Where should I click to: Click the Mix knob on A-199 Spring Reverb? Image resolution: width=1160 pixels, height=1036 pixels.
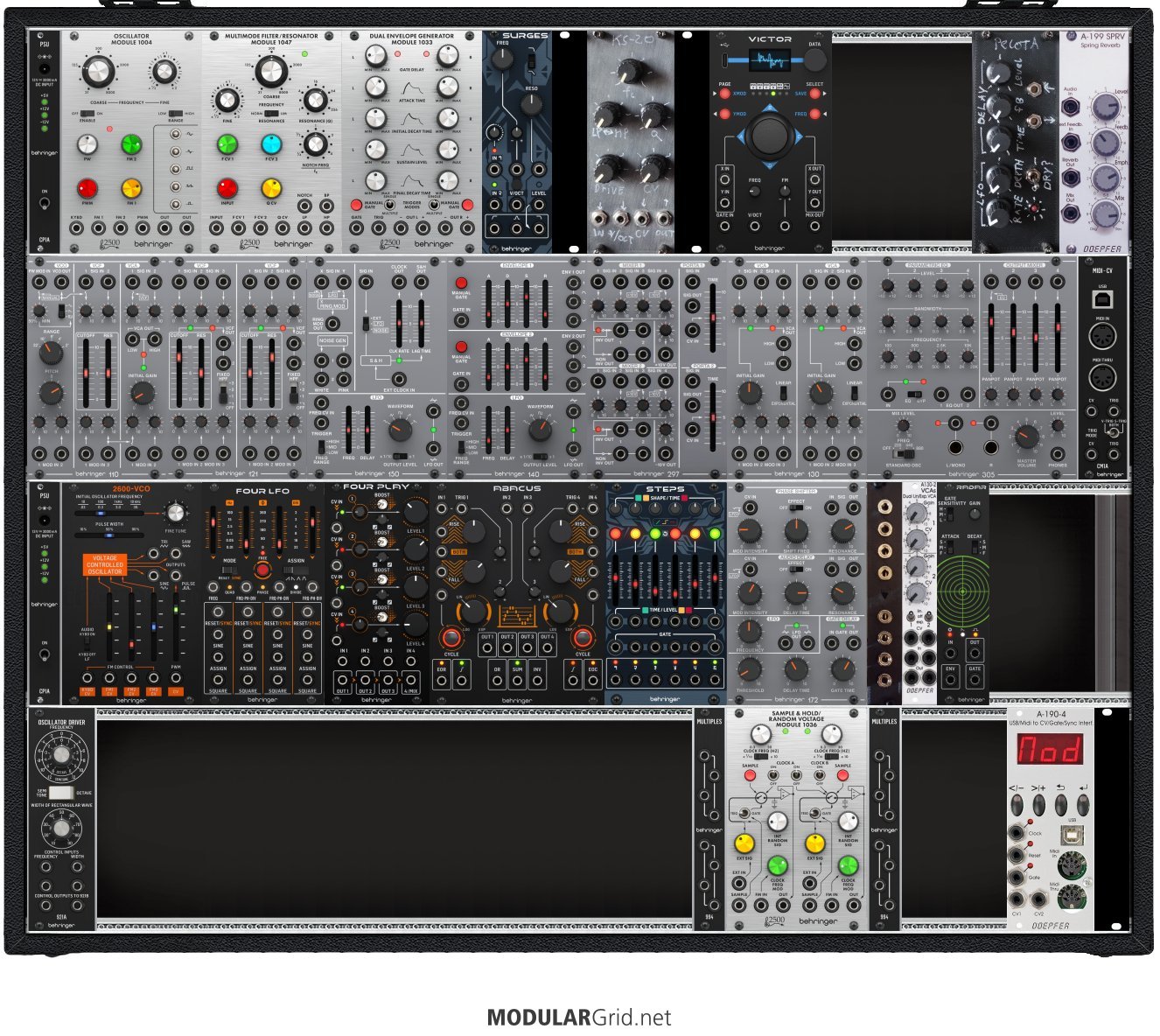1107,213
